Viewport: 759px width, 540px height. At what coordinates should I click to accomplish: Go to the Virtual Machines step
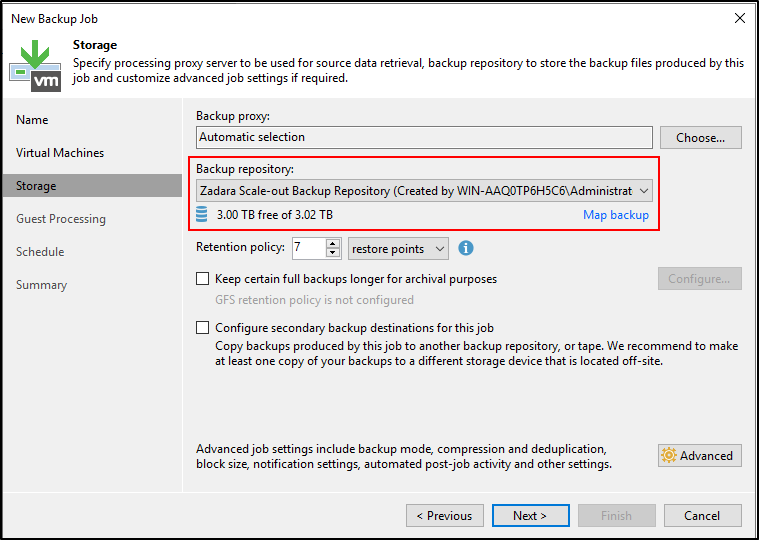point(60,153)
